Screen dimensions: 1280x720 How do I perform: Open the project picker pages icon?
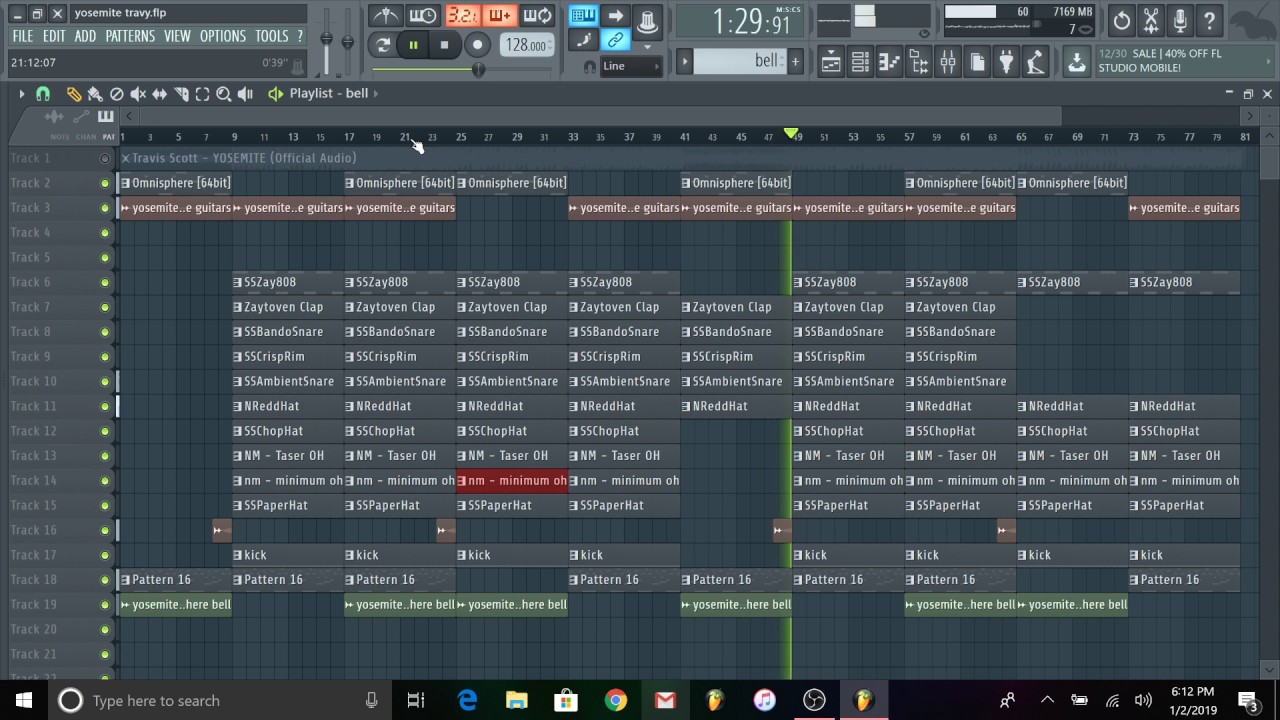click(977, 62)
